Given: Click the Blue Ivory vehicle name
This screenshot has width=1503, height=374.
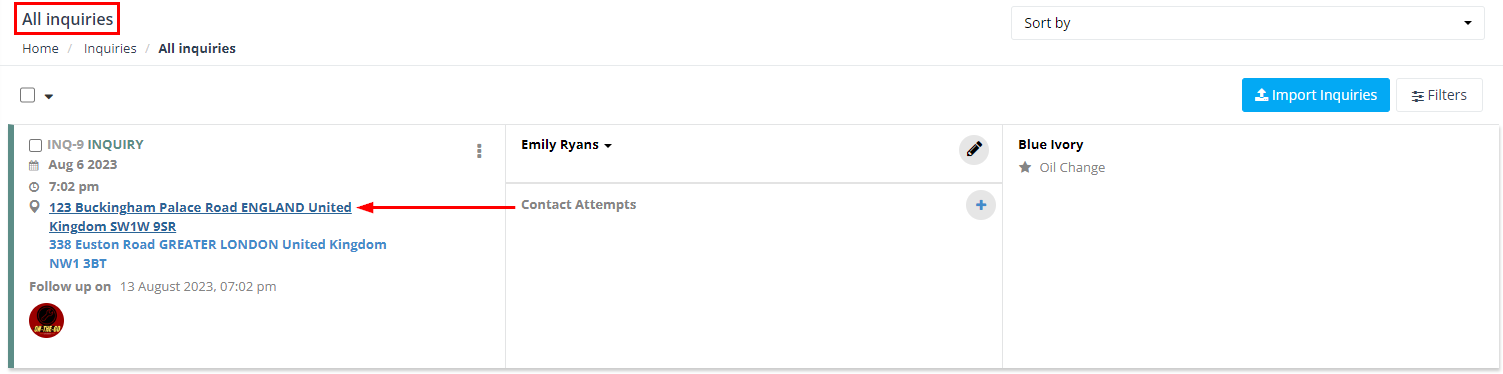Looking at the screenshot, I should 1050,145.
